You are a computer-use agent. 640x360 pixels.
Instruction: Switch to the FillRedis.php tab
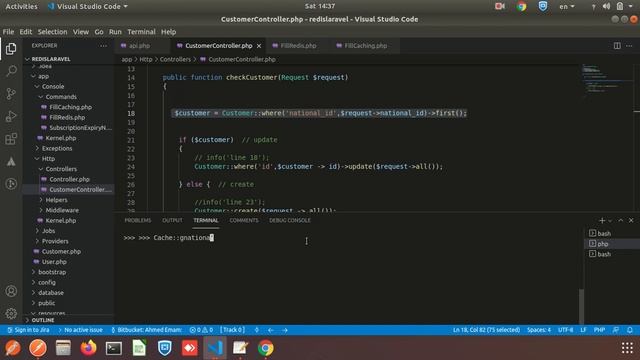click(x=298, y=46)
